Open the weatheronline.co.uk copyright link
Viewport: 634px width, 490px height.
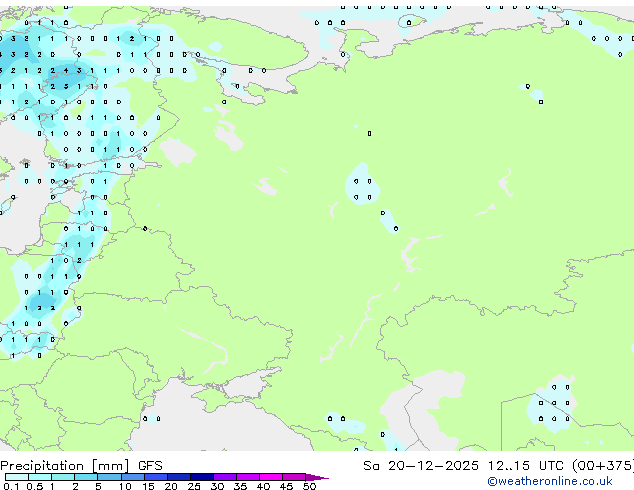(x=550, y=481)
